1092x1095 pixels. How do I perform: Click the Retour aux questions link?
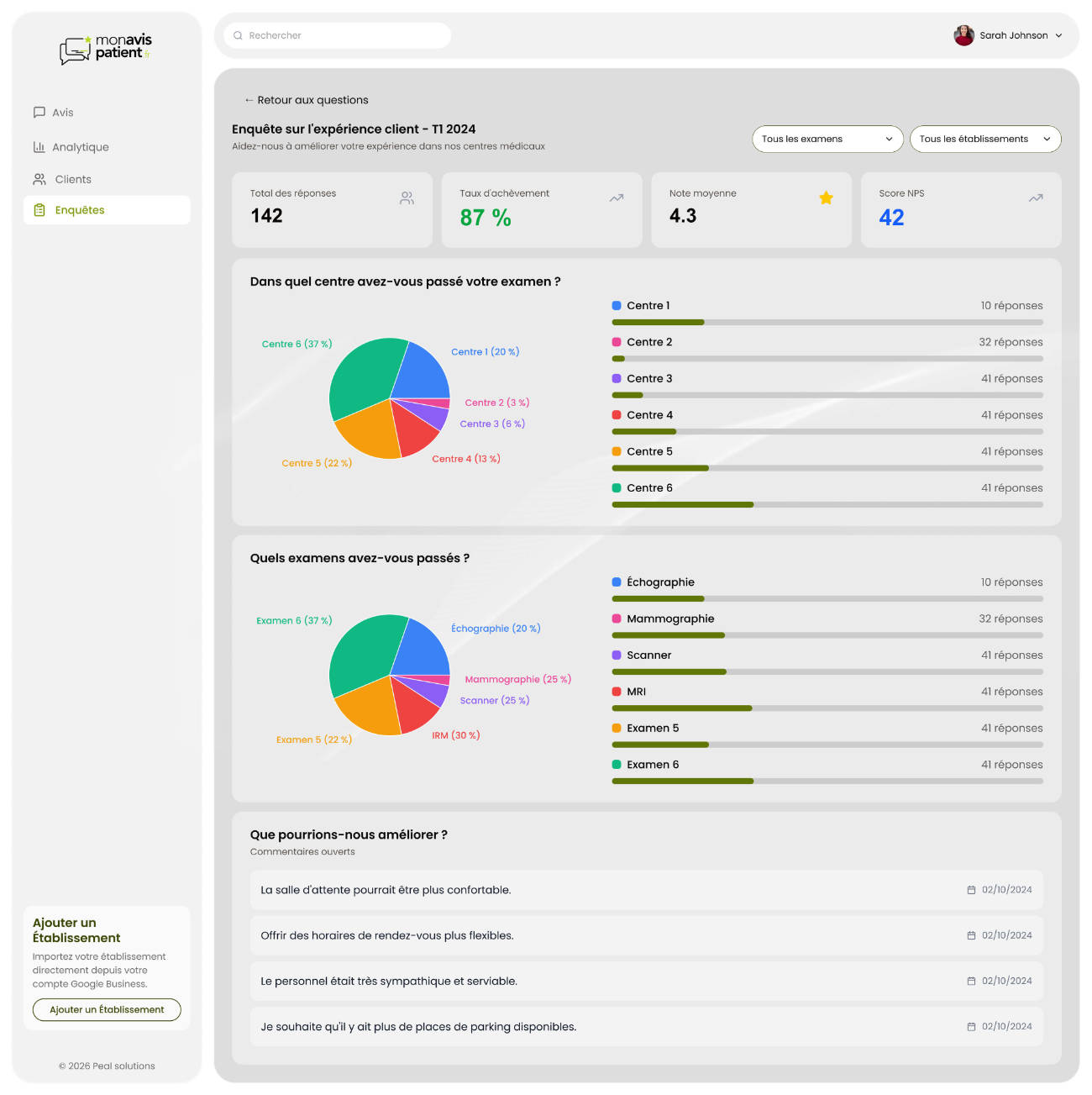(307, 99)
